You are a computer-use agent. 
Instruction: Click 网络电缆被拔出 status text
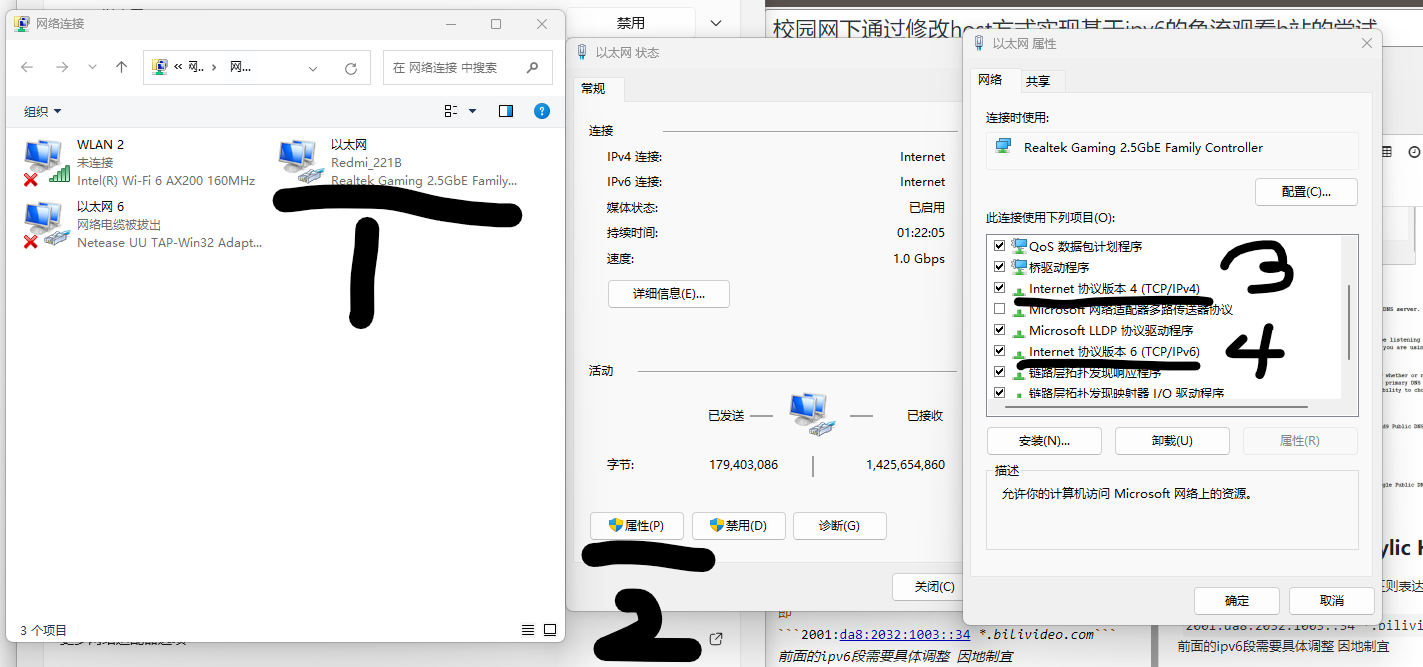point(119,225)
